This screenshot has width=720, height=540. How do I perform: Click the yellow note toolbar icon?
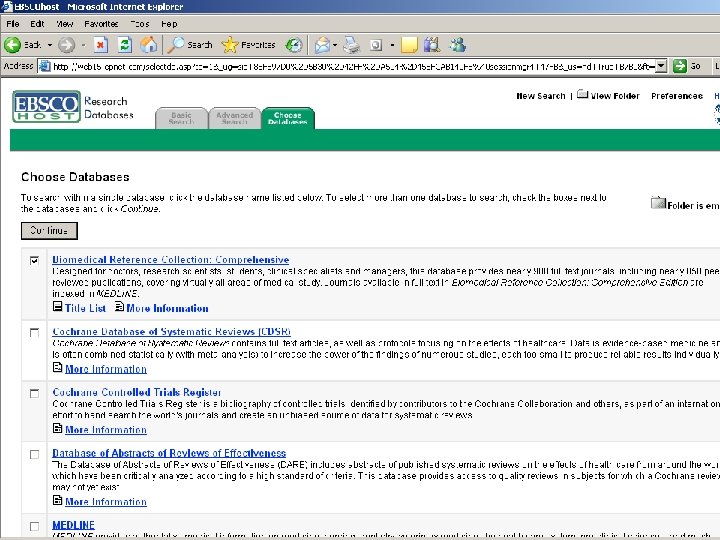point(409,45)
